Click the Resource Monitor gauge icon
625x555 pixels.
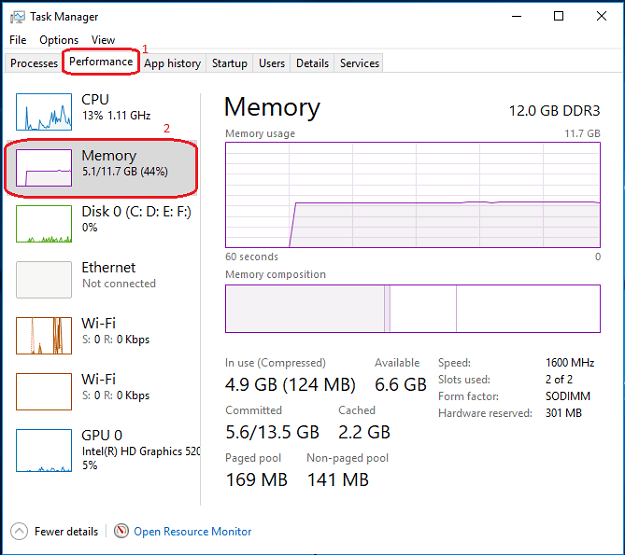(121, 531)
